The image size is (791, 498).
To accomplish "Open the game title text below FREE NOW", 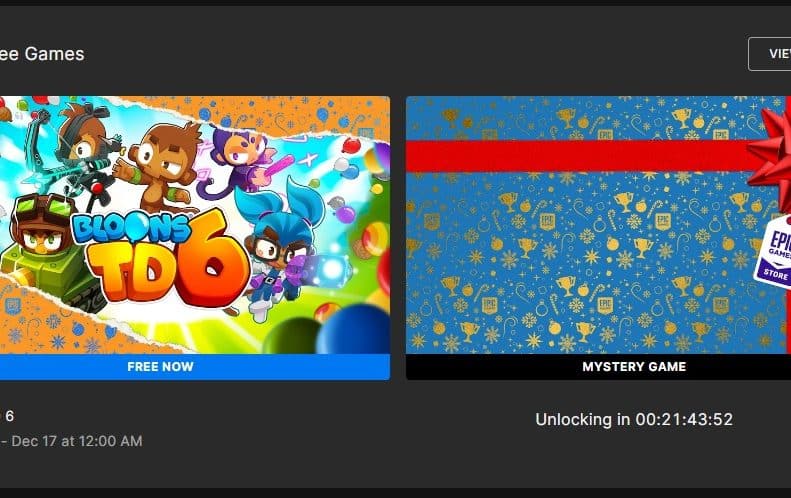I will point(7,416).
